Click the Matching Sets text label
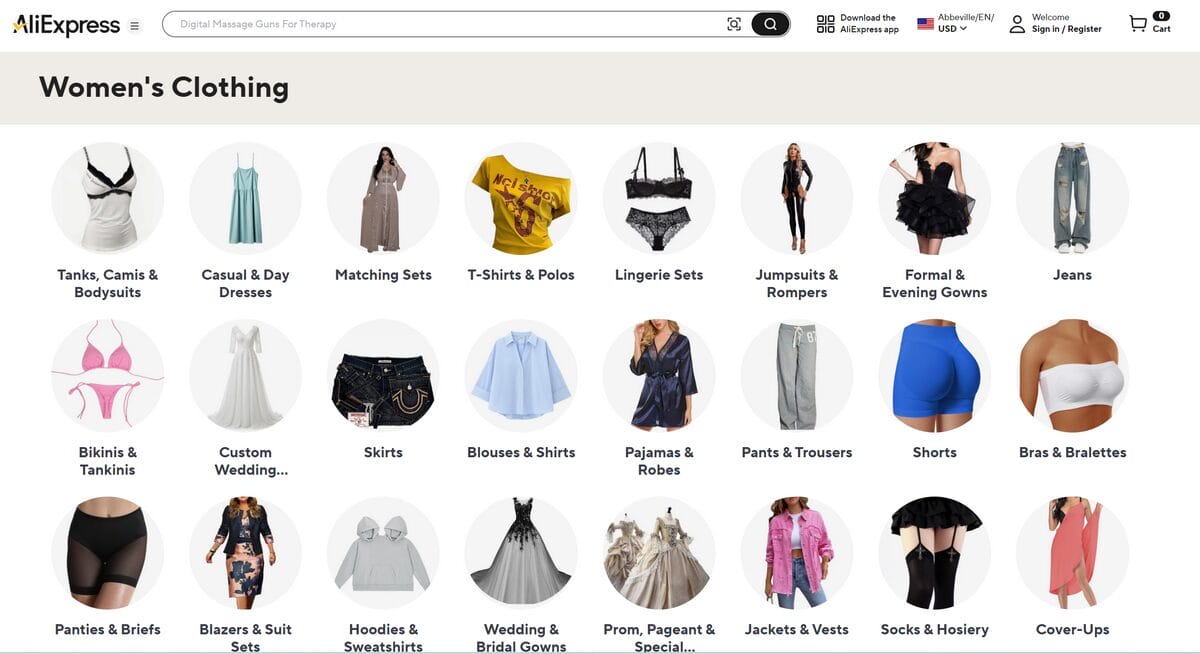1200x654 pixels. pos(383,275)
